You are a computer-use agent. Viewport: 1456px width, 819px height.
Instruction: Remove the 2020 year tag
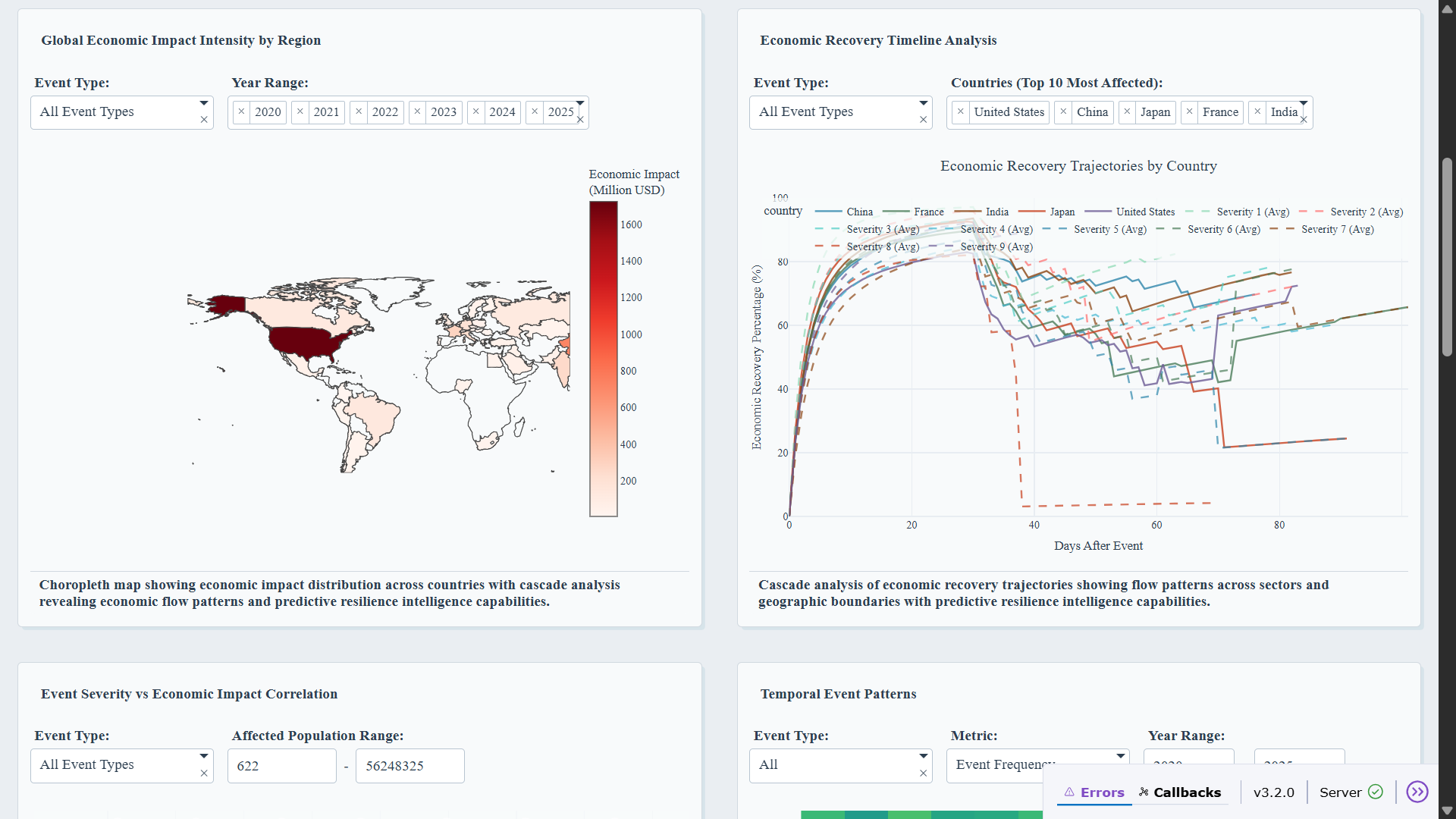click(x=241, y=111)
